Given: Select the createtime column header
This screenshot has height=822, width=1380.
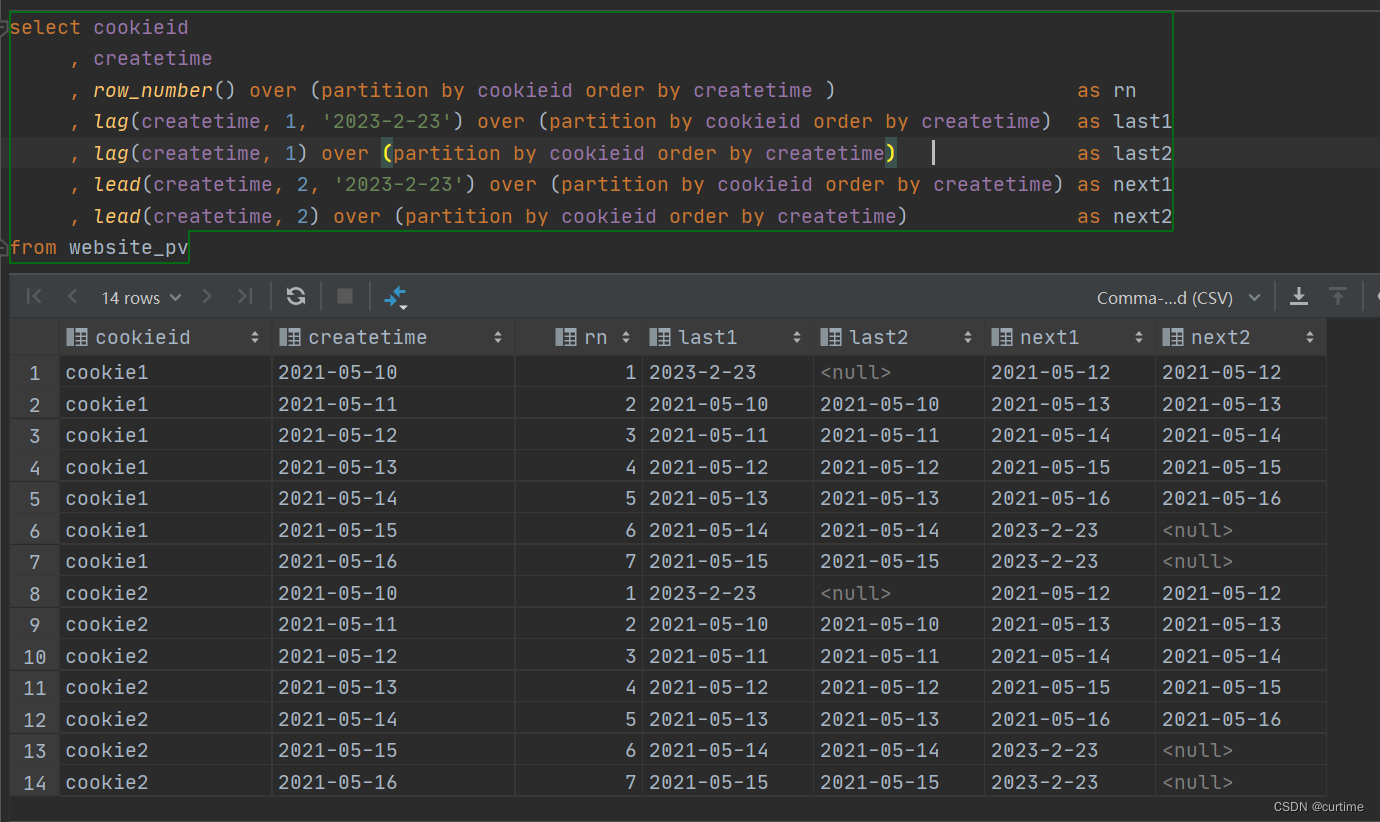Looking at the screenshot, I should pyautogui.click(x=393, y=337).
